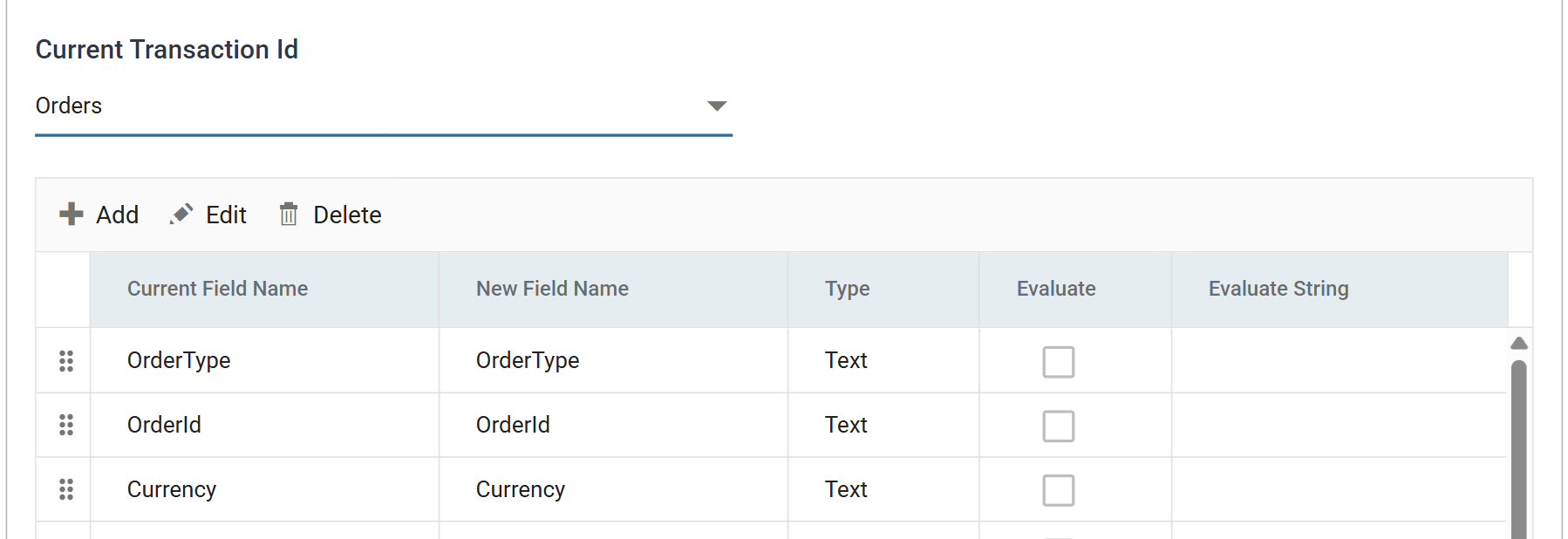Open the Current Transaction Id dropdown arrow
Viewport: 1568px width, 539px height.
717,106
